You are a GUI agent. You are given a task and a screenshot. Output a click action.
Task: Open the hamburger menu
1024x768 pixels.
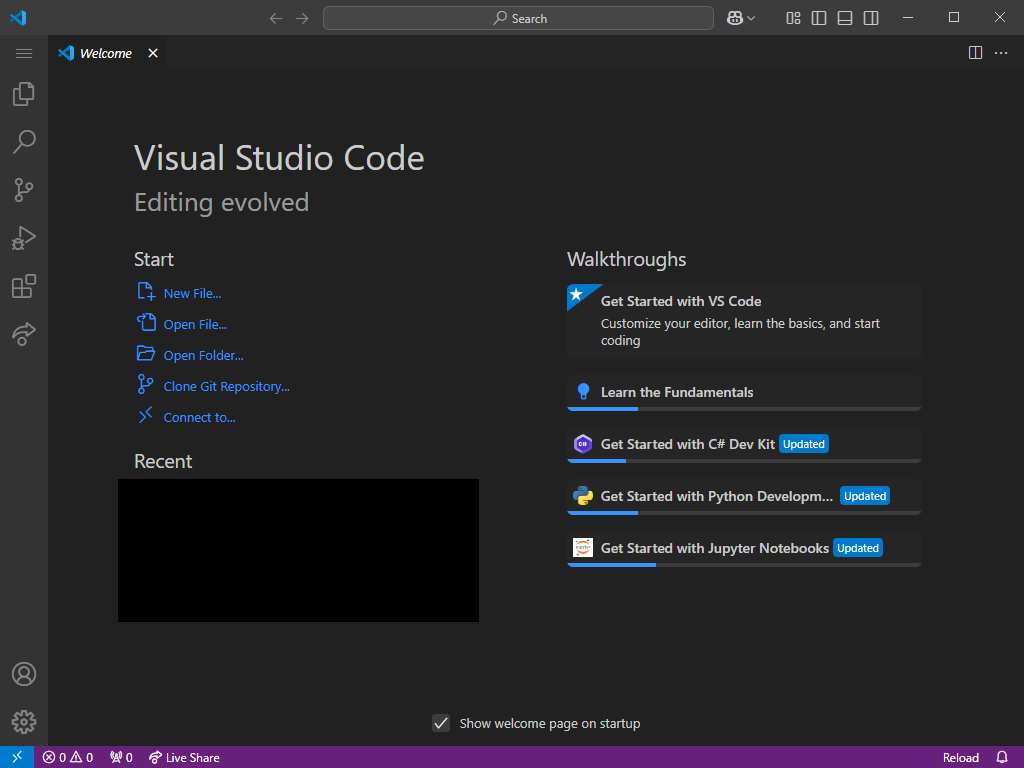(x=24, y=53)
